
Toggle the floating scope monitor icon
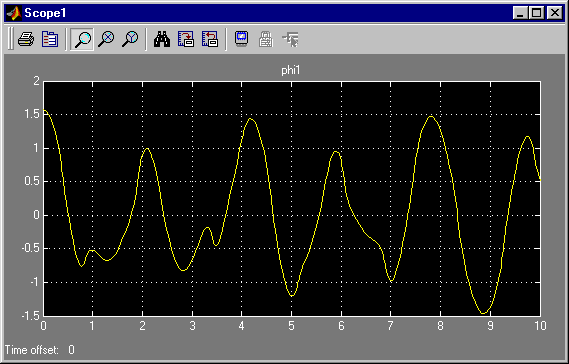(x=242, y=39)
